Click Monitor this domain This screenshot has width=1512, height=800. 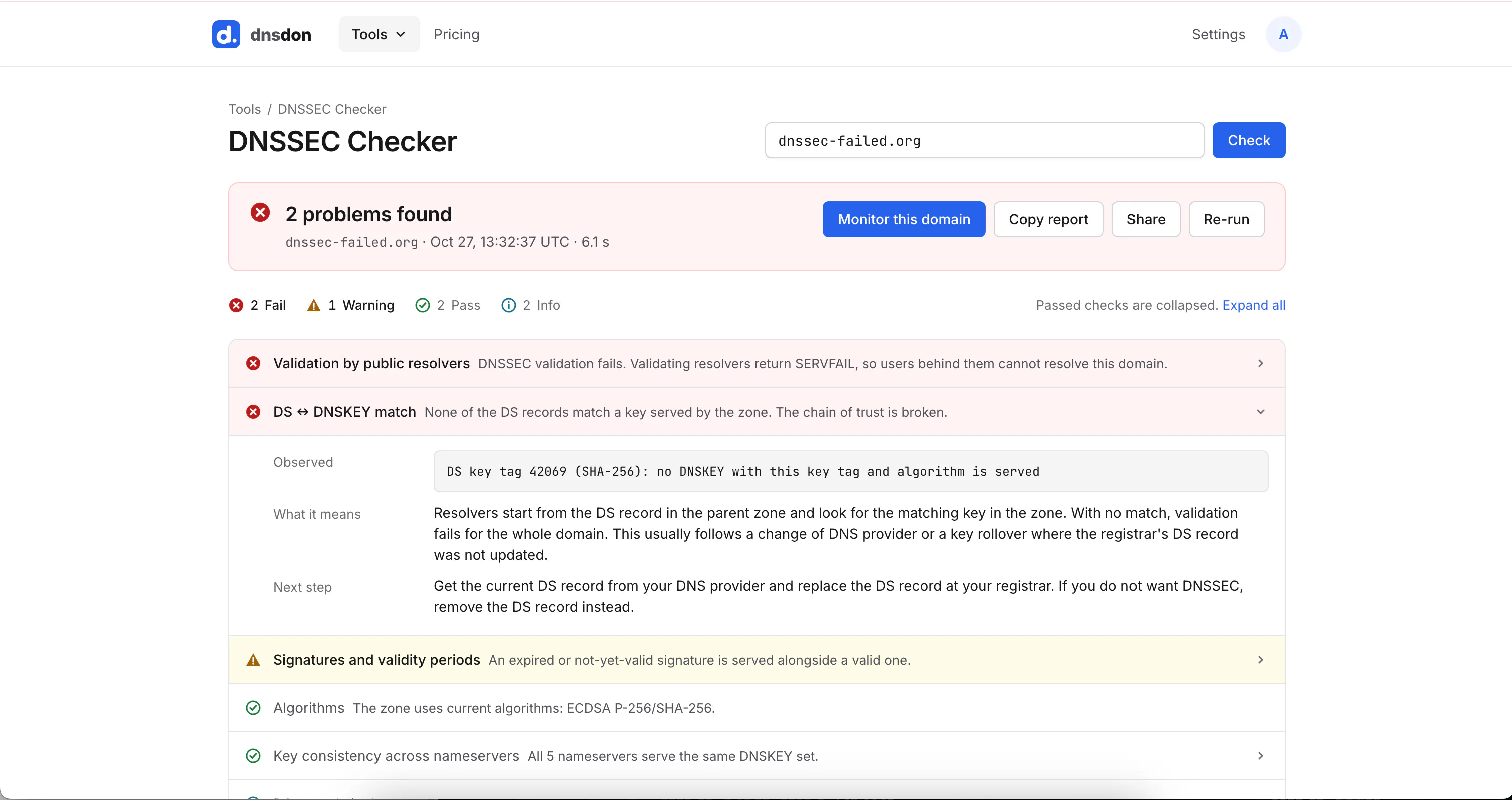(x=903, y=219)
